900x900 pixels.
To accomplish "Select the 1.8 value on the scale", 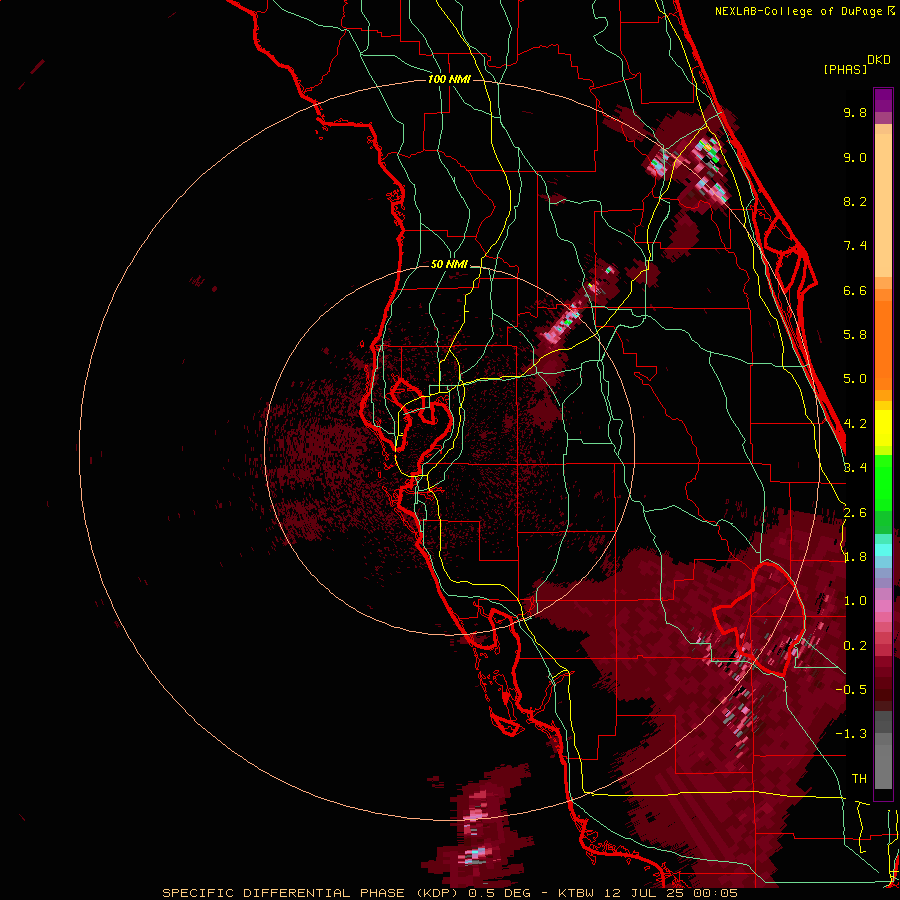I will (x=855, y=557).
